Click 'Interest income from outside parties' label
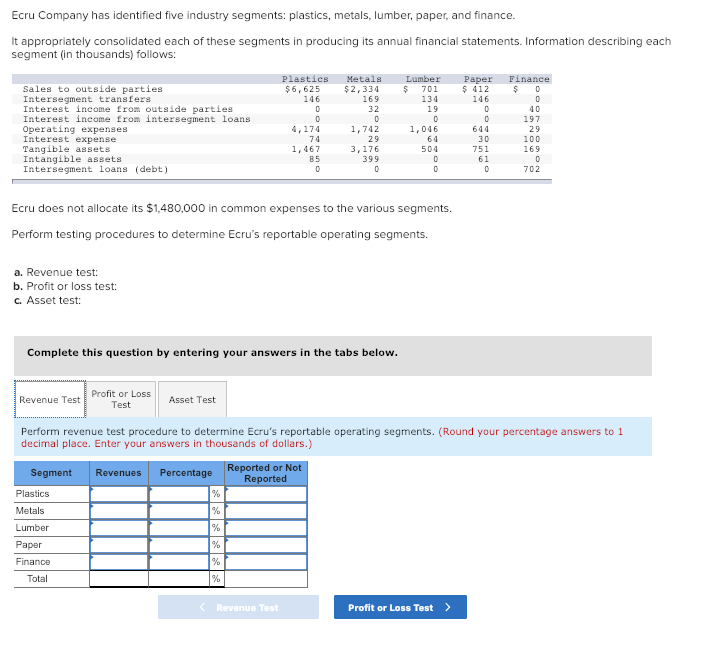Screen dimensions: 717x653 [128, 109]
